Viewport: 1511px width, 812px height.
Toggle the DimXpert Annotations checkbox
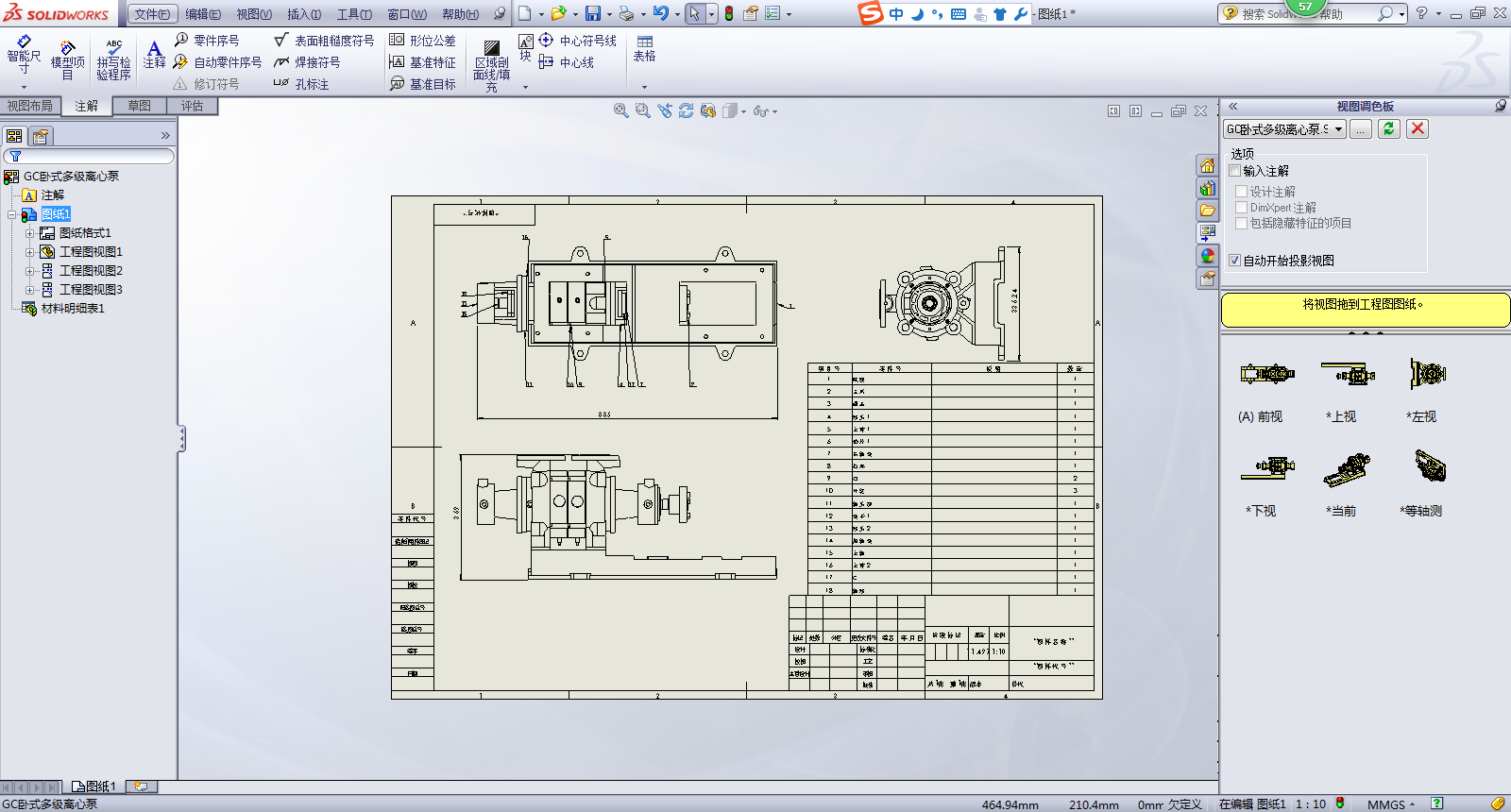pyautogui.click(x=1242, y=208)
